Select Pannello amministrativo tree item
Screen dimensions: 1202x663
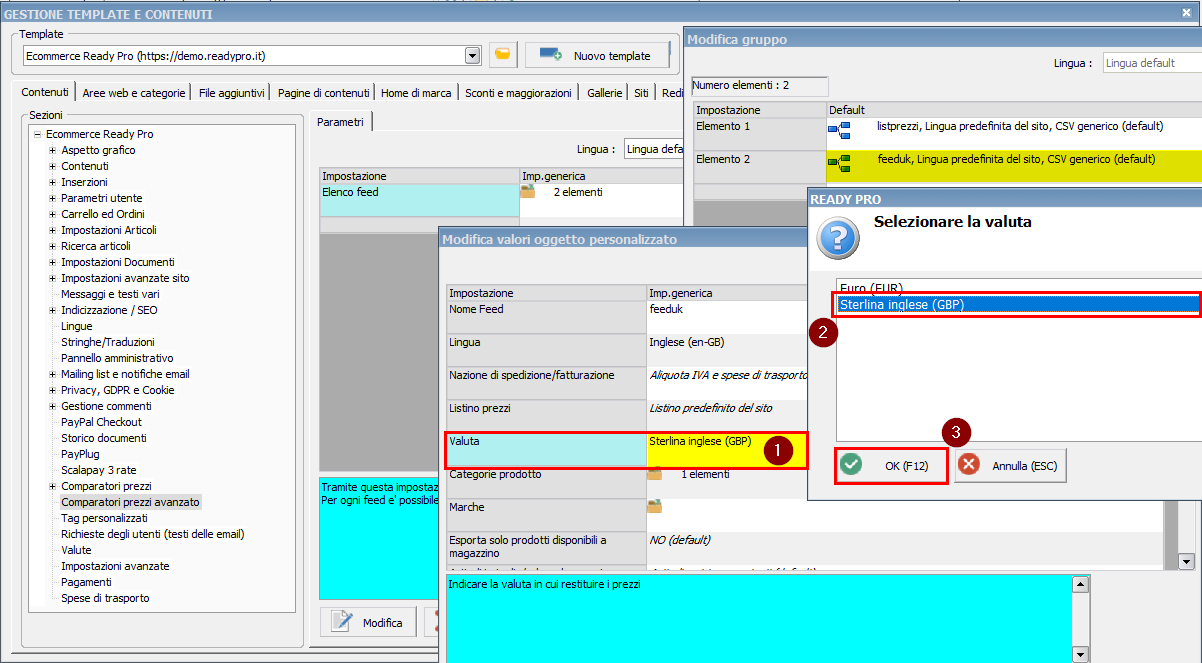tap(117, 358)
